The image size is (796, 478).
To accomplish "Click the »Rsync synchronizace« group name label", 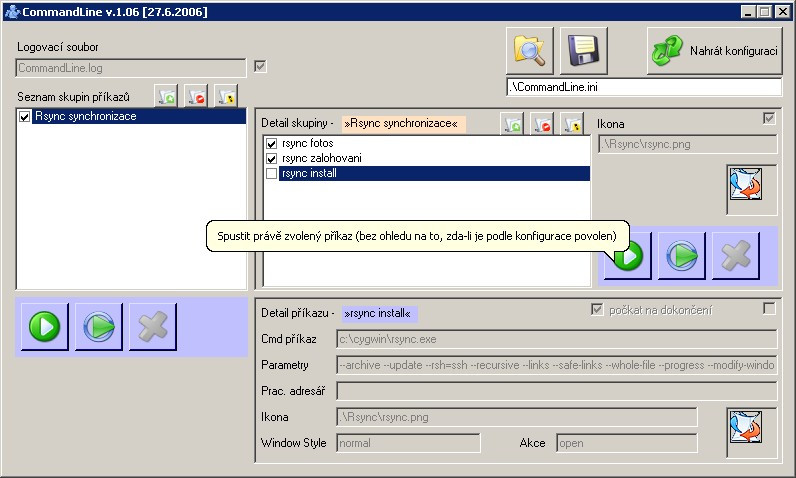I will pyautogui.click(x=404, y=123).
